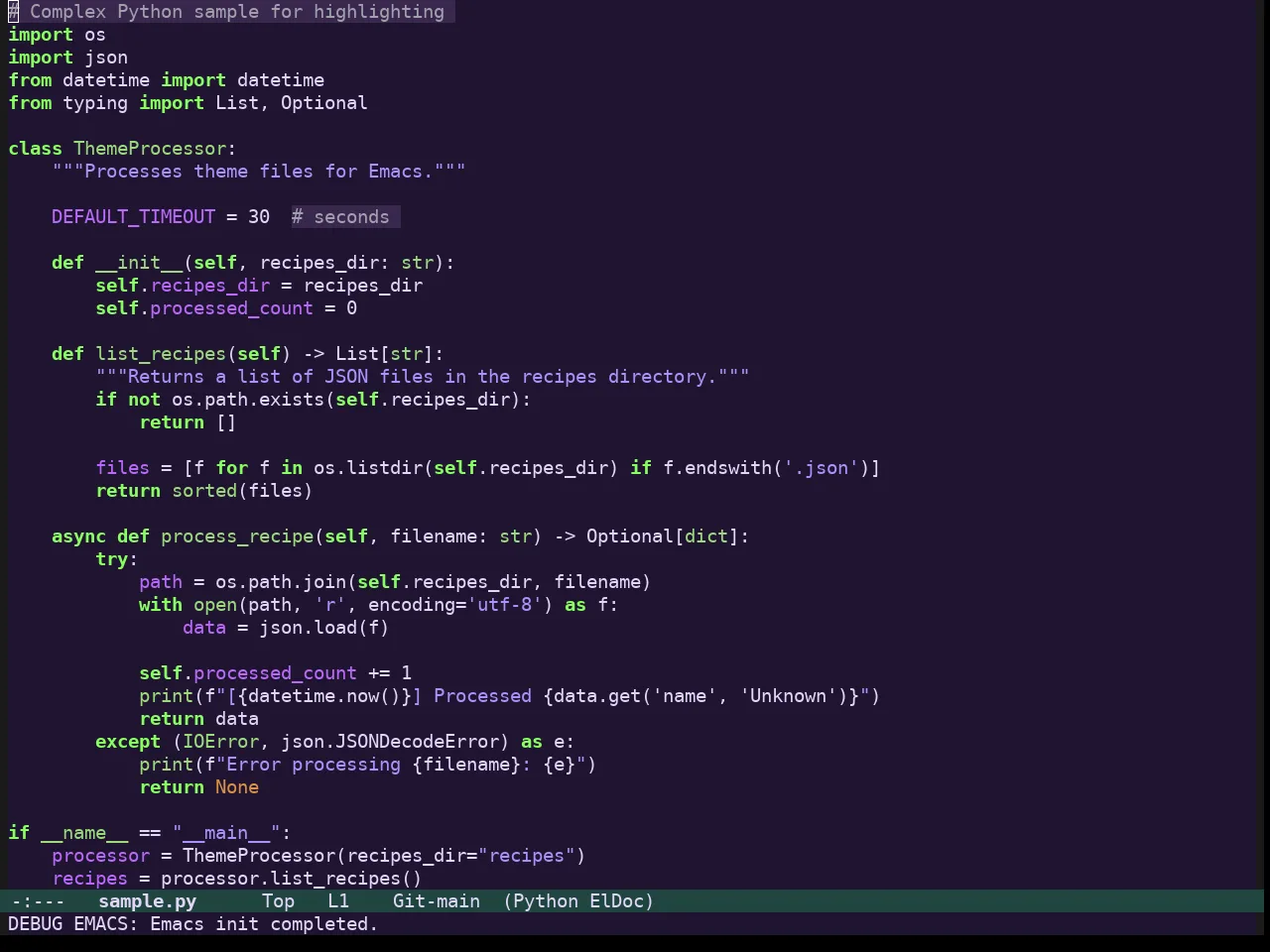This screenshot has height=952, width=1270.
Task: Click on 'import os' line
Action: (57, 35)
